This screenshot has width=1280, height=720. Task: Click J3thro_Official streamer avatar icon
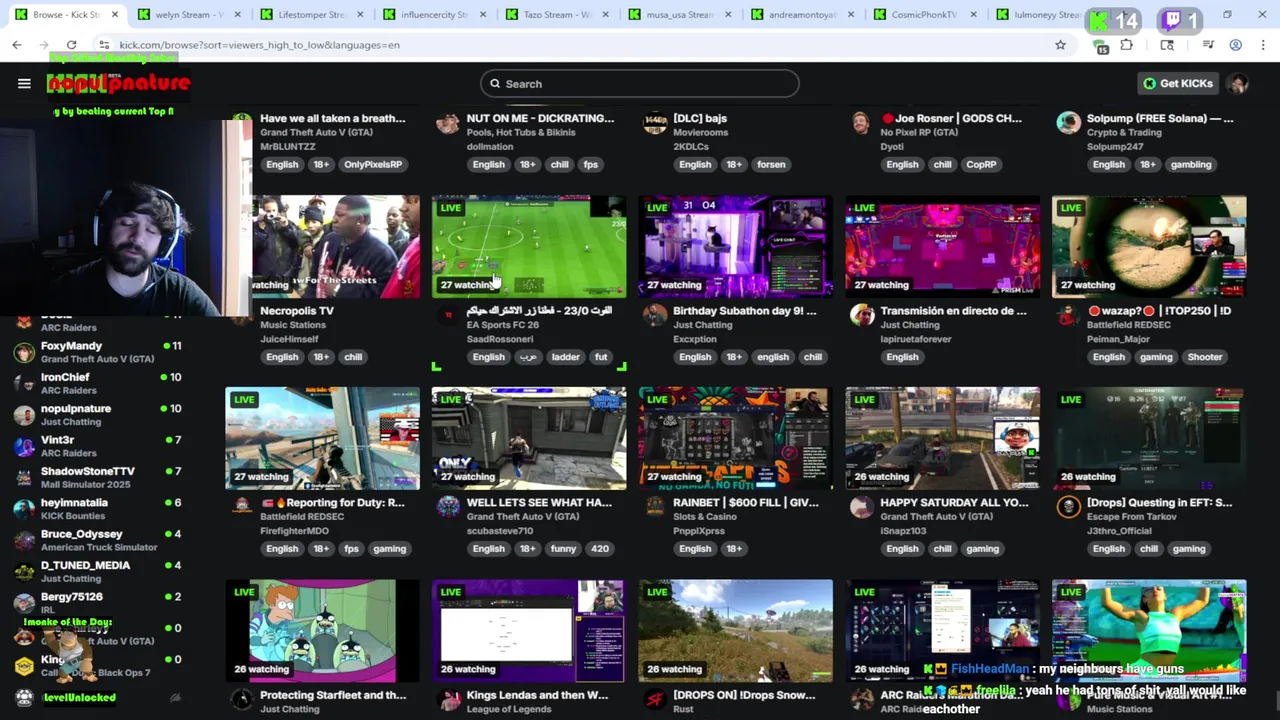[x=1068, y=508]
